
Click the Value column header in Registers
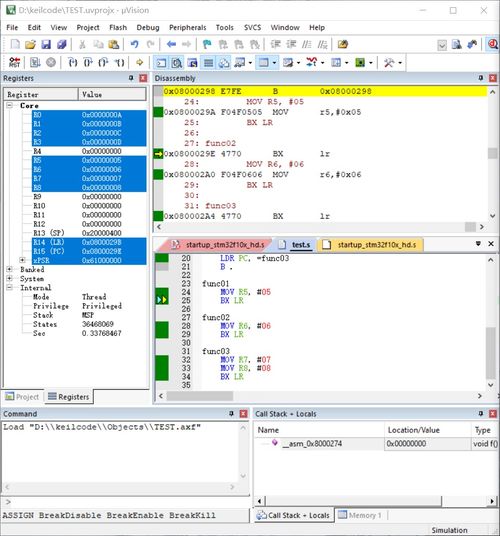click(x=112, y=94)
